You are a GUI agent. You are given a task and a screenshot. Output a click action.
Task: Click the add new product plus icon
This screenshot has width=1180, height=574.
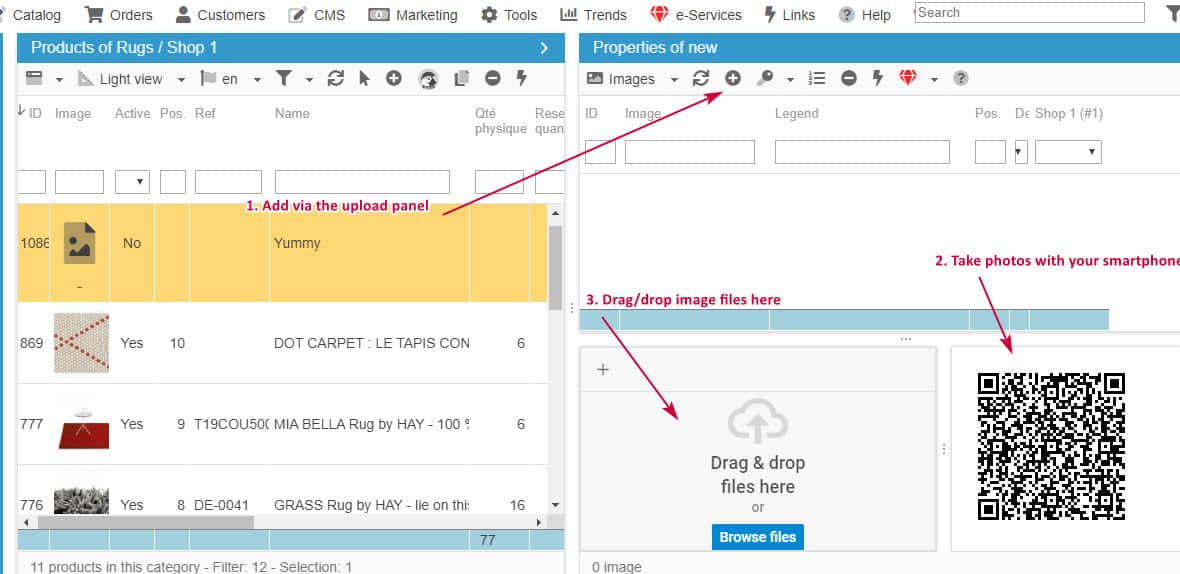394,78
